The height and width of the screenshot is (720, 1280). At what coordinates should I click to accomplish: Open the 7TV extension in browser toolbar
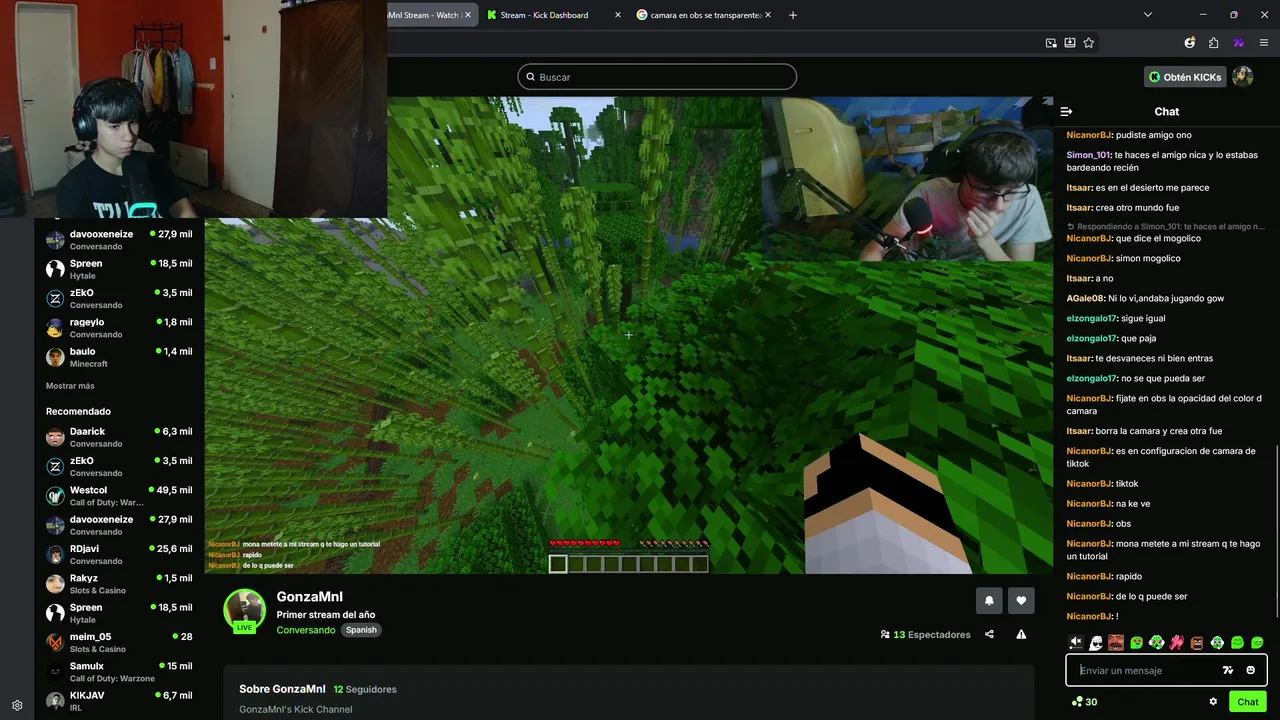1238,43
